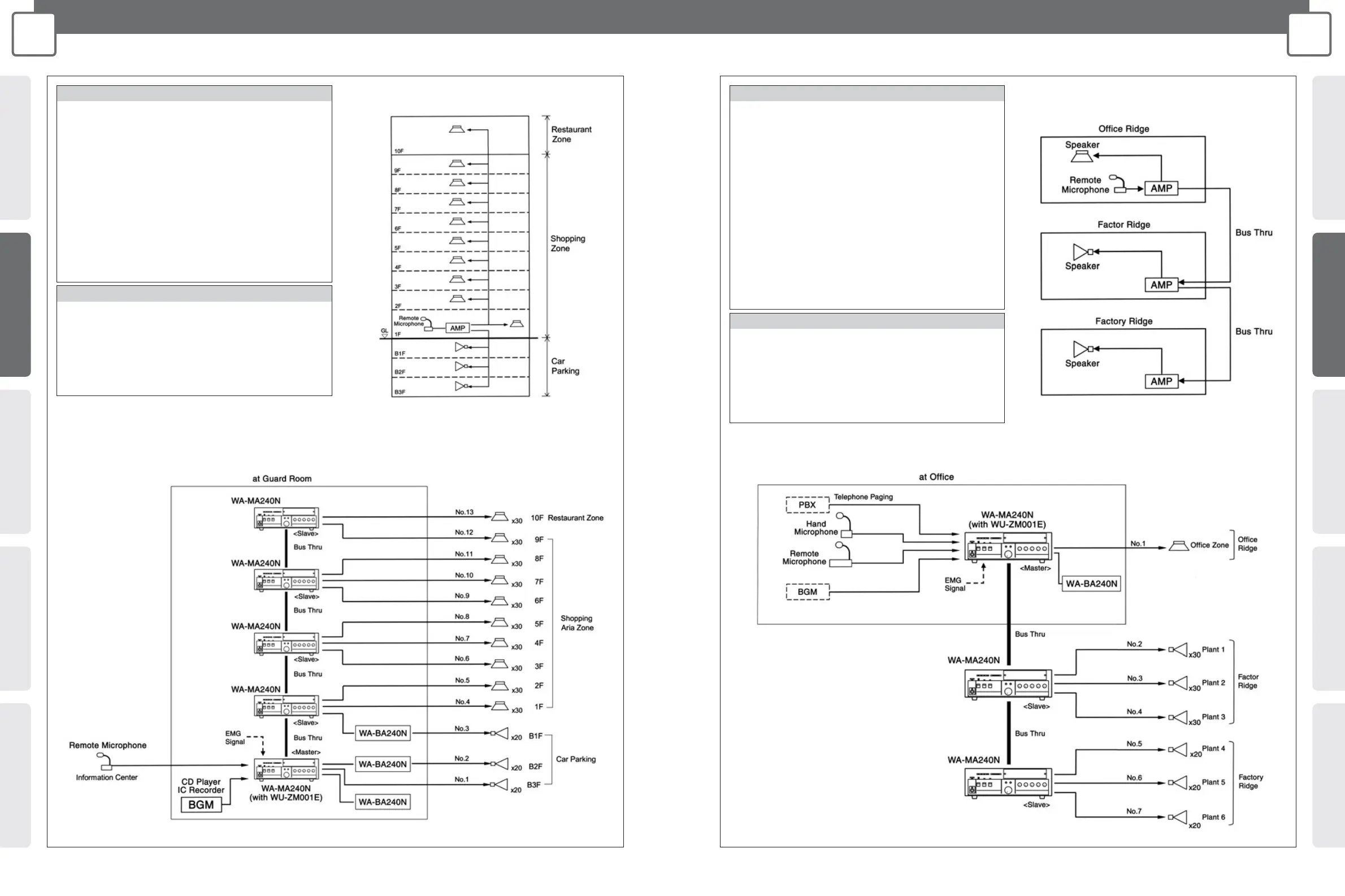
Task: Select the Plant 6 horn speaker
Action: [1178, 817]
